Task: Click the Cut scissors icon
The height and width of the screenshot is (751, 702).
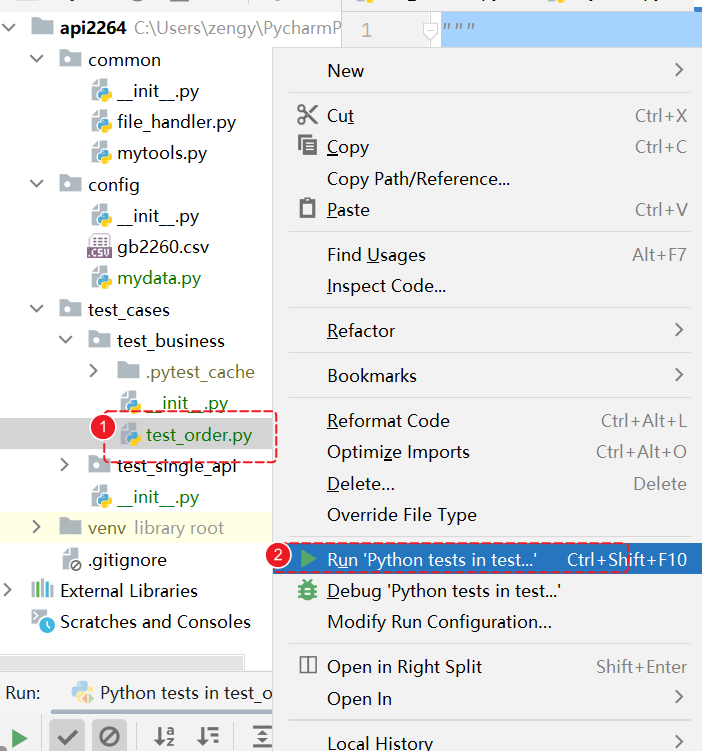Action: tap(307, 115)
